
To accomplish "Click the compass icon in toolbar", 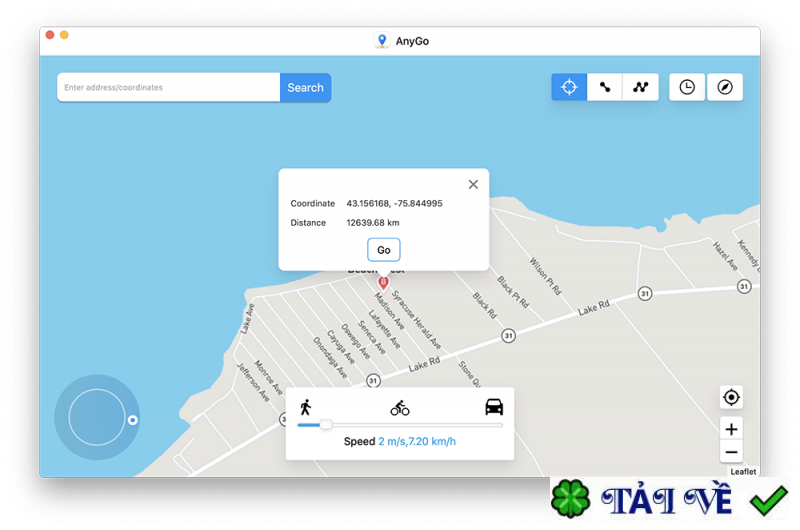I will pyautogui.click(x=725, y=87).
